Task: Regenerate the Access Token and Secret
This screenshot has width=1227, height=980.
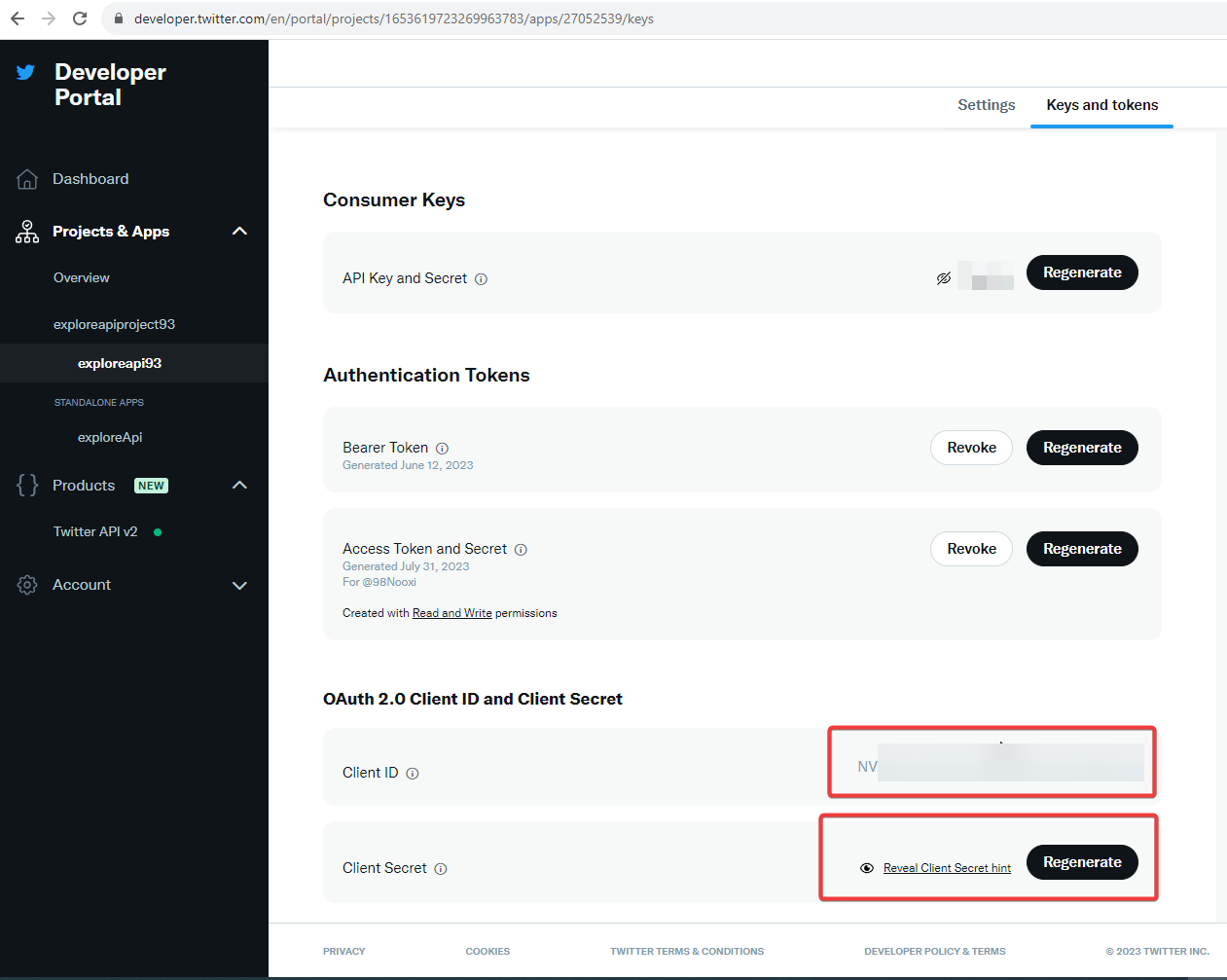Action: (x=1082, y=549)
